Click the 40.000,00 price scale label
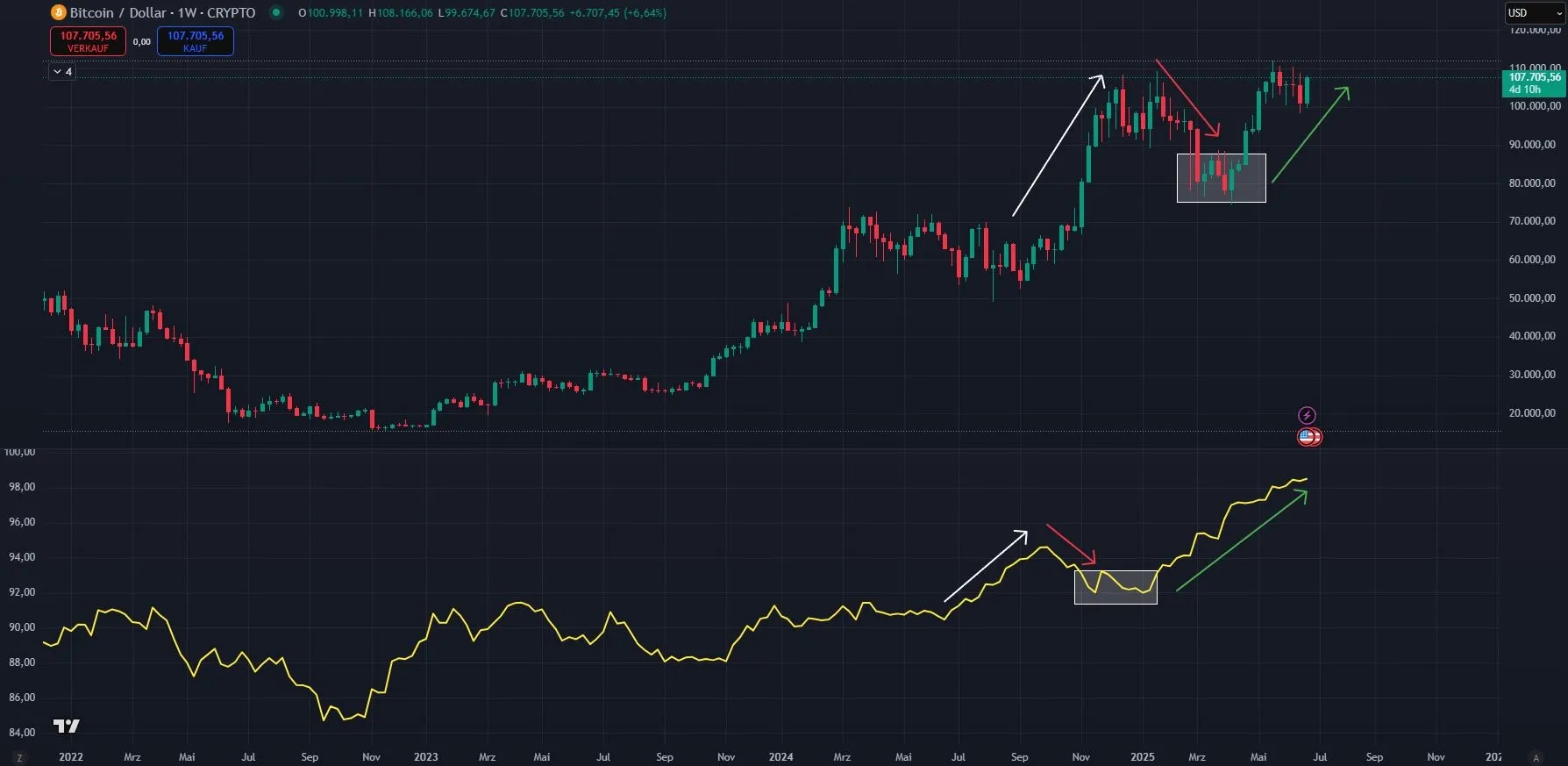 click(x=1533, y=336)
